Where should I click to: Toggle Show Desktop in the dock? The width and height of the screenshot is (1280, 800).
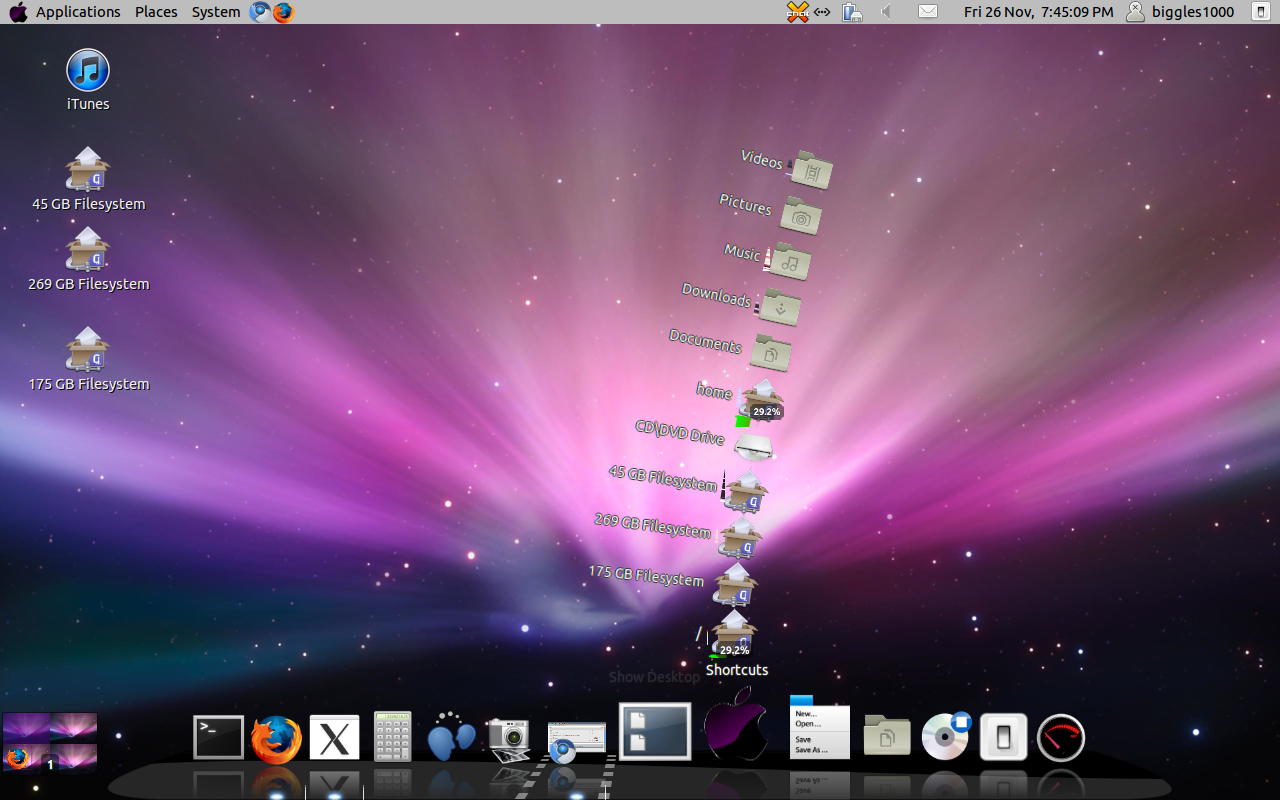pyautogui.click(x=655, y=731)
